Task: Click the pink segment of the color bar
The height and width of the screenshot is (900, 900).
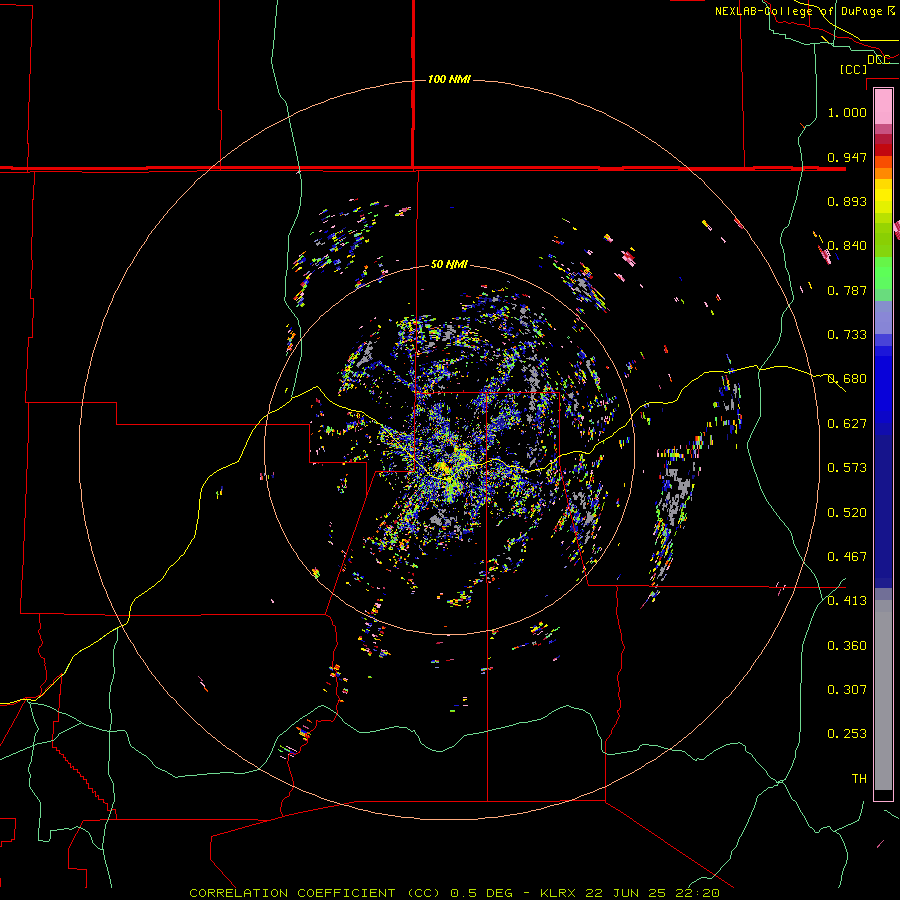Action: point(883,107)
